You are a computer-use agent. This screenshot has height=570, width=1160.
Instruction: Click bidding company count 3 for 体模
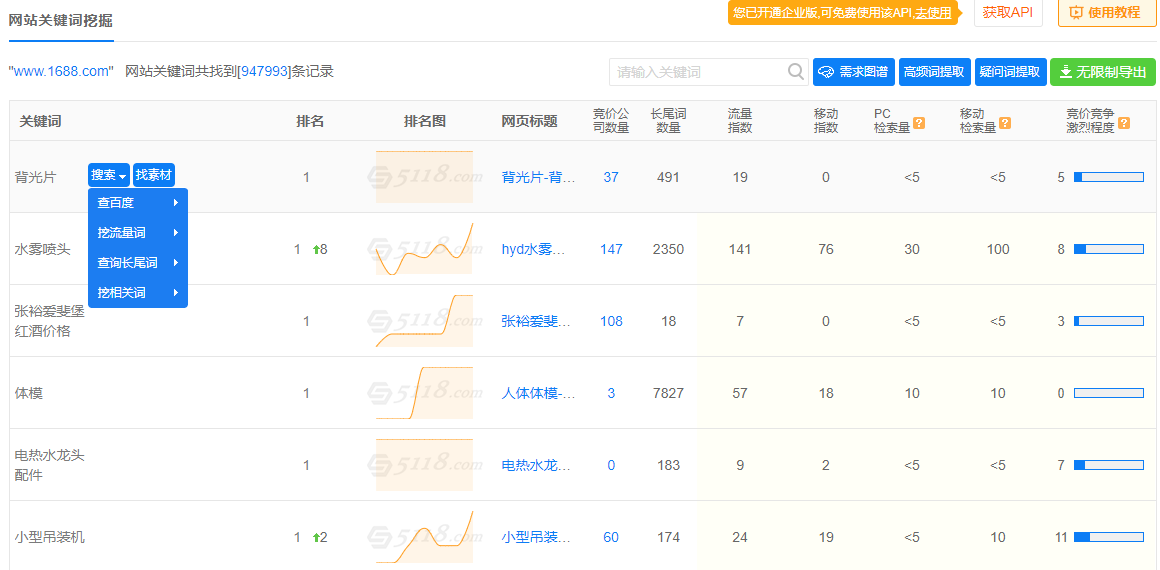(611, 393)
